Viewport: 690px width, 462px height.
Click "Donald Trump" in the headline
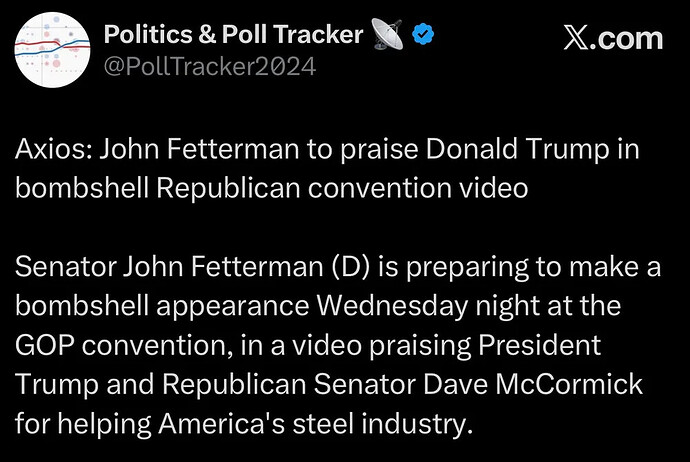[x=518, y=149]
